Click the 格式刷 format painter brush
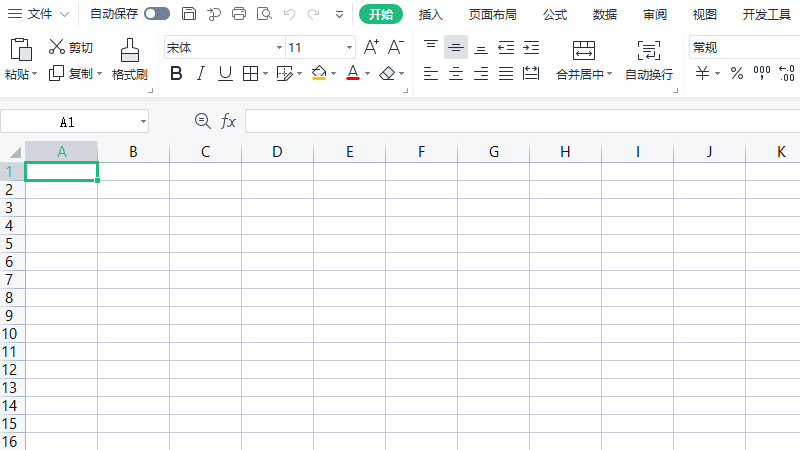The width and height of the screenshot is (800, 450). 129,58
